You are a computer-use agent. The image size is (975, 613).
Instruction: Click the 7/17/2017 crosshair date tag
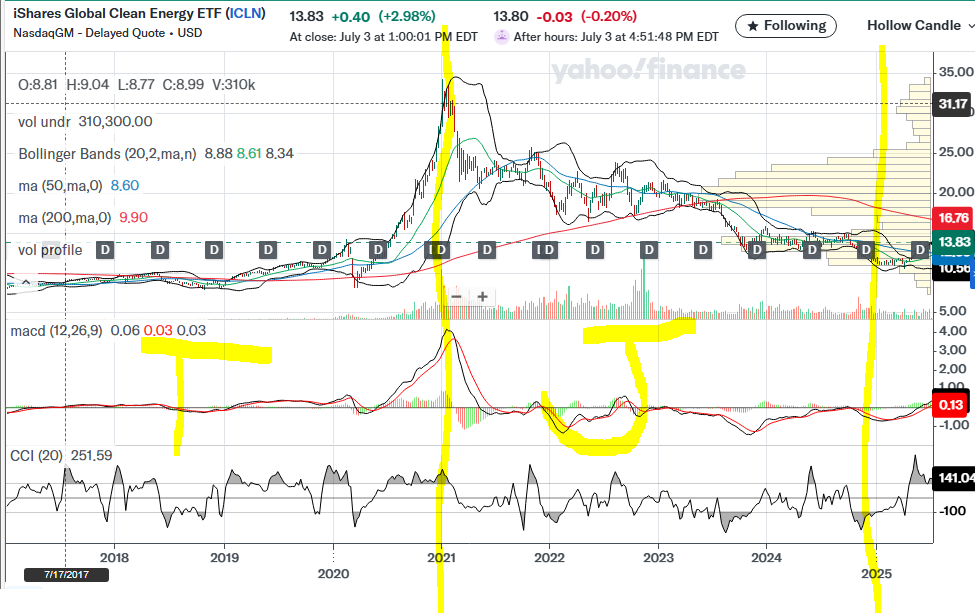click(x=67, y=574)
